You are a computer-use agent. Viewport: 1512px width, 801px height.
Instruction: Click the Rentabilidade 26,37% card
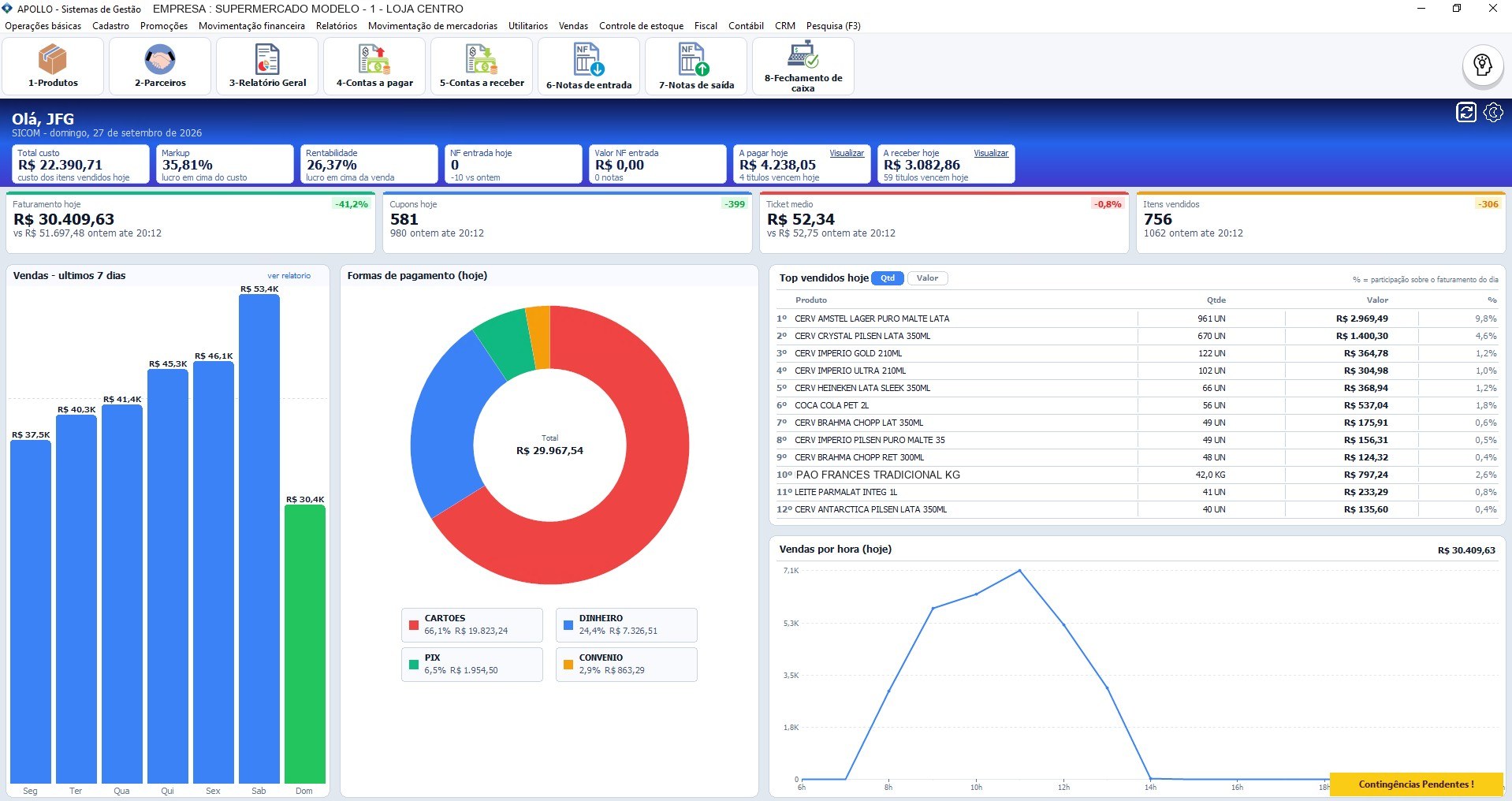tap(369, 165)
